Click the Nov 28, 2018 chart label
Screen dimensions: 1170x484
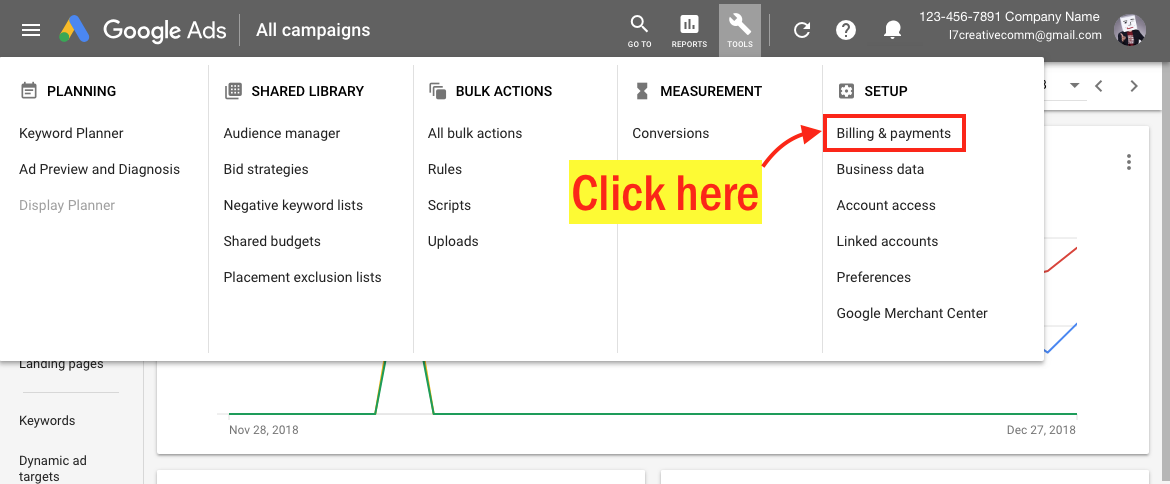pos(263,430)
